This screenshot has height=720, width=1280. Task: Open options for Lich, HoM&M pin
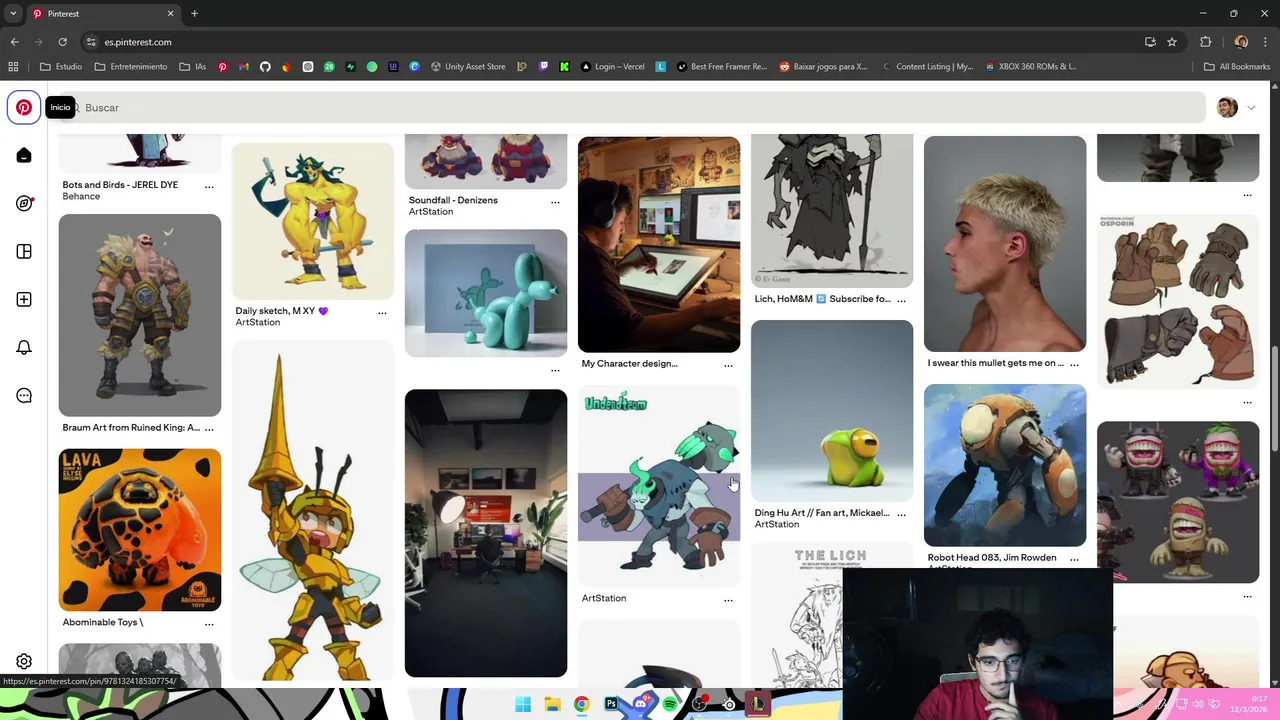[901, 299]
